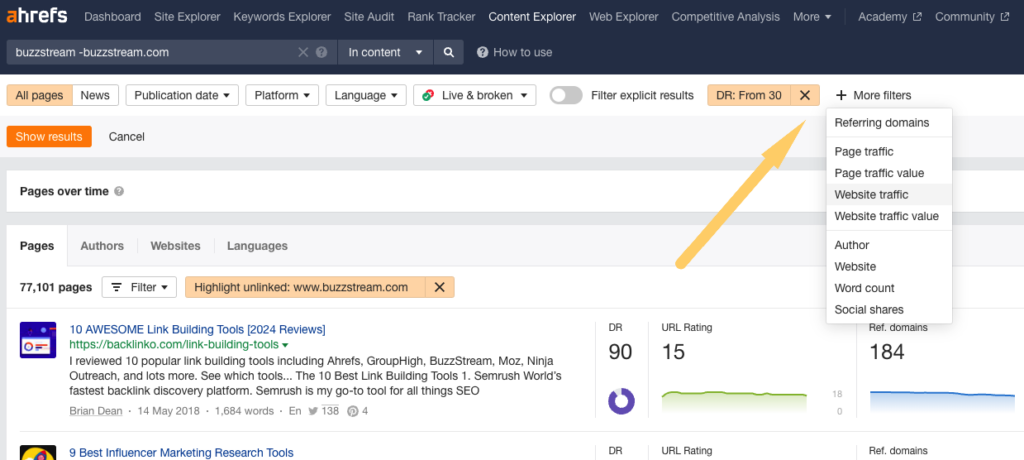Open 9 Best Influencer Marketing Research Tools

pos(182,452)
